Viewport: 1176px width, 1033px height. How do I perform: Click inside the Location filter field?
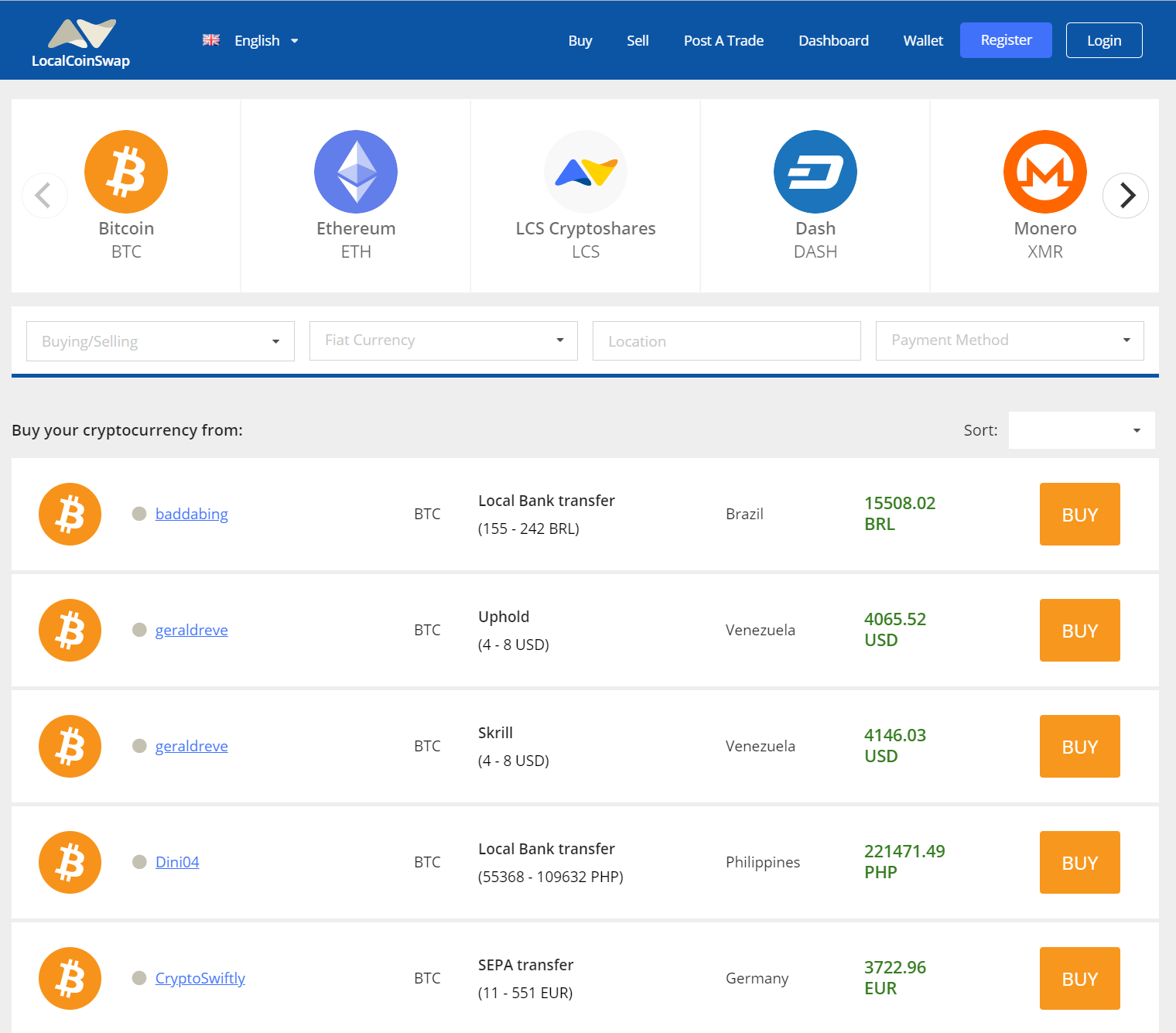[726, 340]
